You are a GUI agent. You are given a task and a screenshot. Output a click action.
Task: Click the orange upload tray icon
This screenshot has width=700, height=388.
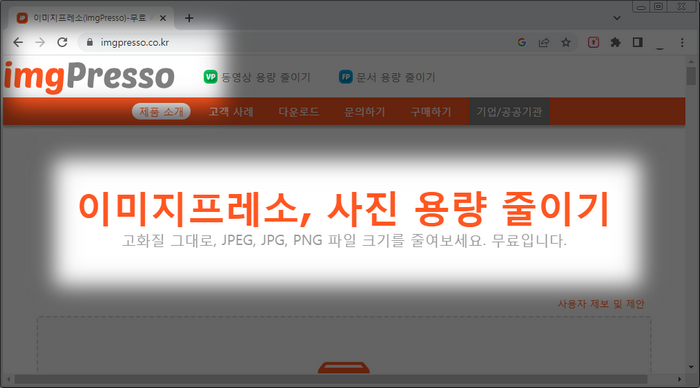tap(344, 367)
